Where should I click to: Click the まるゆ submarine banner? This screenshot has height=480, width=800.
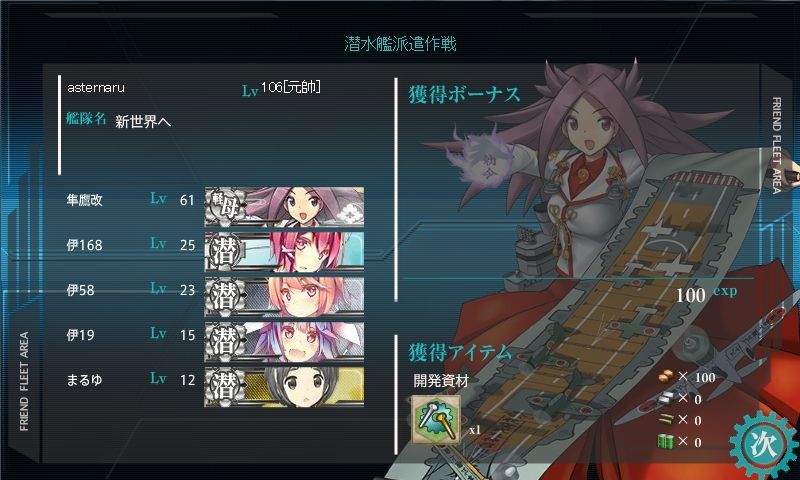coord(284,387)
